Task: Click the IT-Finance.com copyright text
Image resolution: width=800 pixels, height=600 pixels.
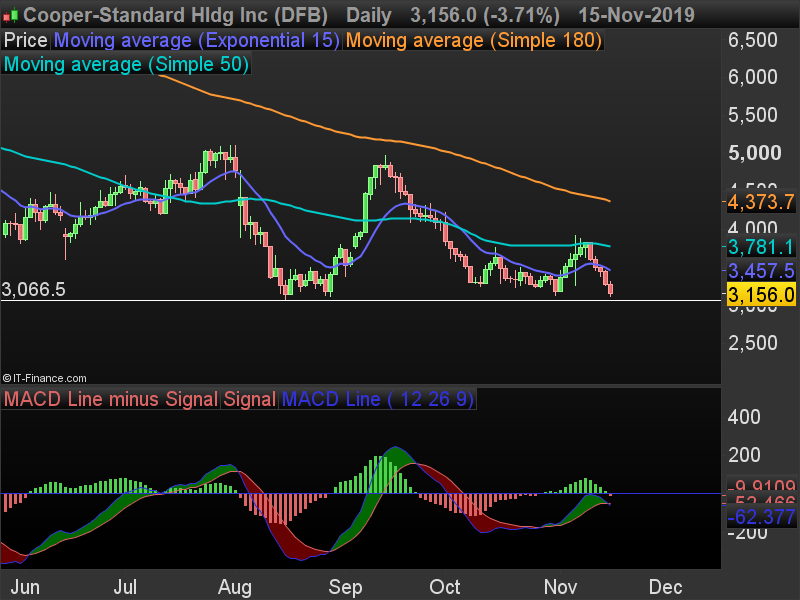Action: click(44, 379)
